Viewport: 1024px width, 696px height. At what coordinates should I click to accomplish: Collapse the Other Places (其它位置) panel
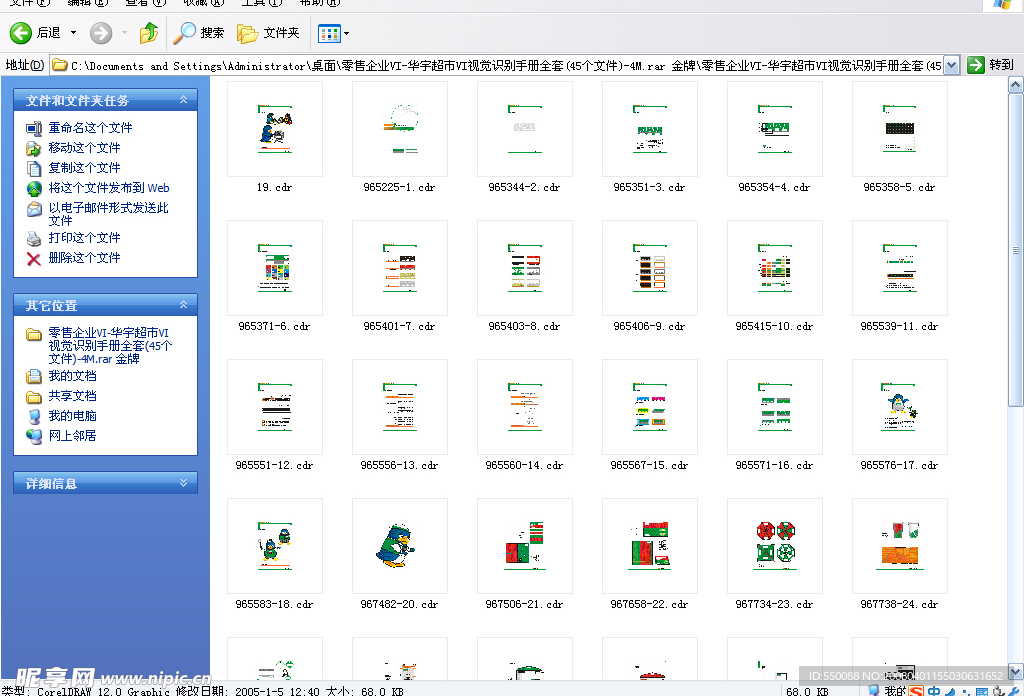point(183,305)
